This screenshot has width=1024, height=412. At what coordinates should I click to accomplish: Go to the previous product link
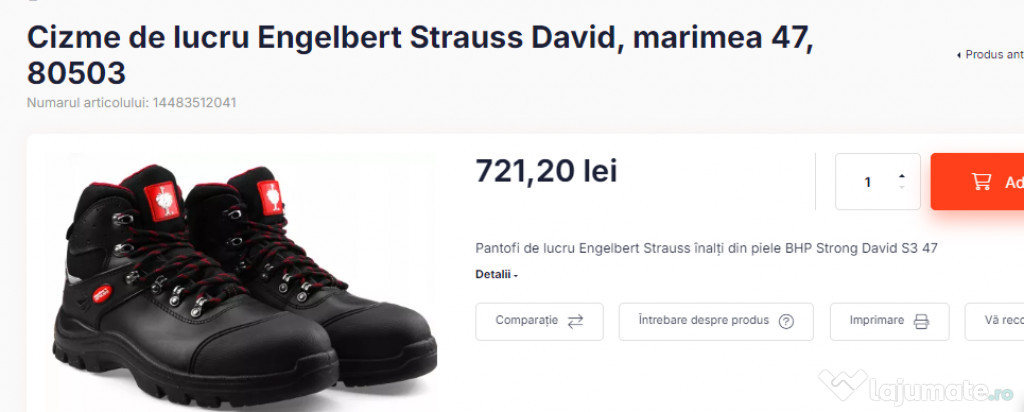tap(990, 55)
